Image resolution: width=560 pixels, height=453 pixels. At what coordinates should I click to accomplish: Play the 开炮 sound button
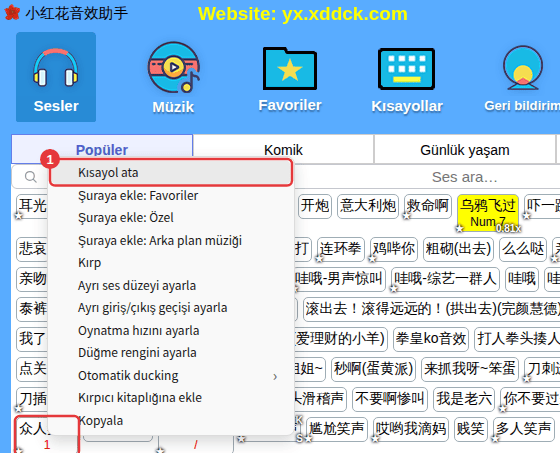315,206
